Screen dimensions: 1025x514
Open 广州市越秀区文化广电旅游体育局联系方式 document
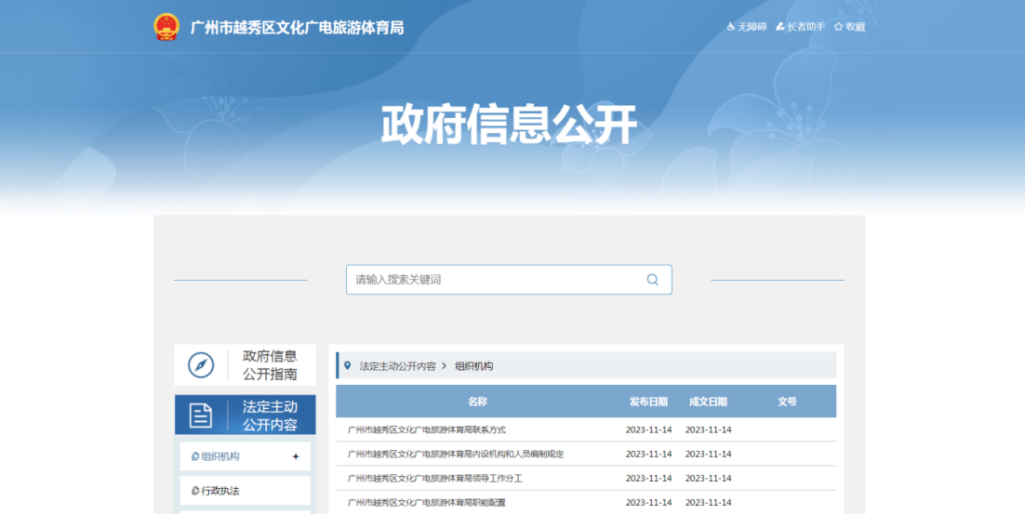click(x=426, y=430)
